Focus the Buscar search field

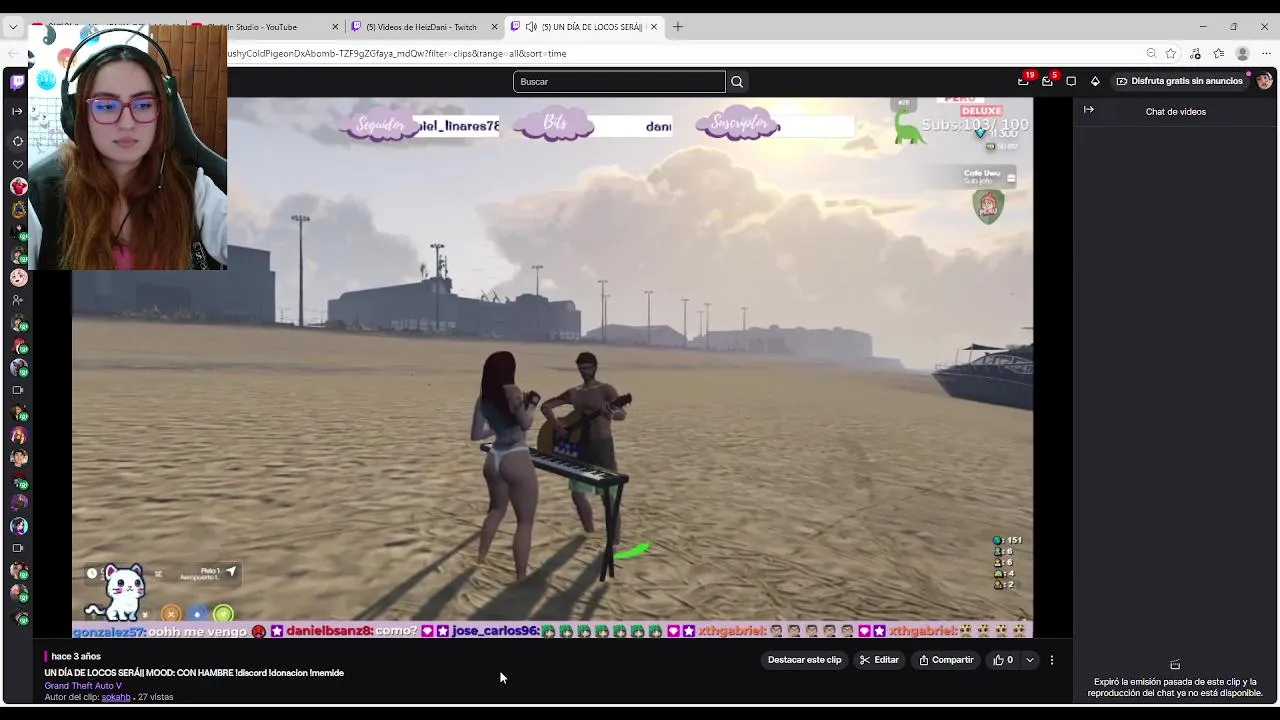[x=619, y=82]
